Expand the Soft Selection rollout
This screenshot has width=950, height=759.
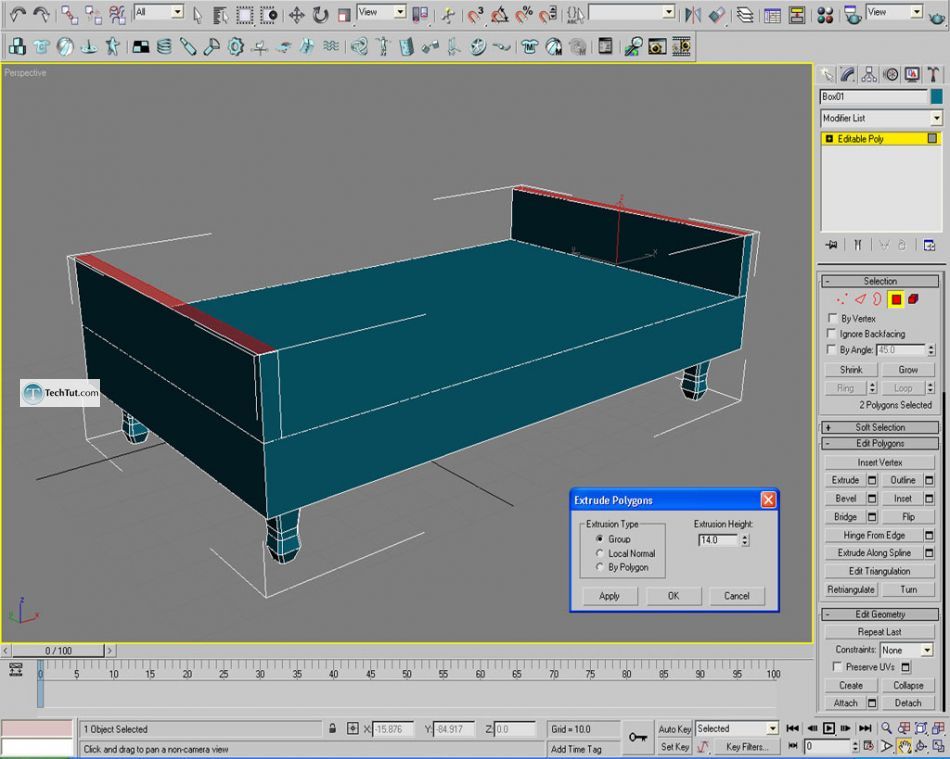tap(880, 427)
